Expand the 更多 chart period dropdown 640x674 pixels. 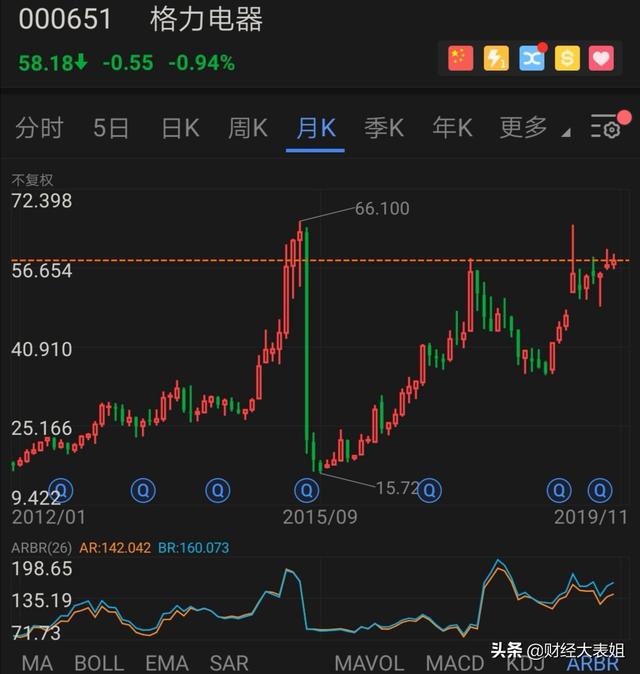point(533,128)
